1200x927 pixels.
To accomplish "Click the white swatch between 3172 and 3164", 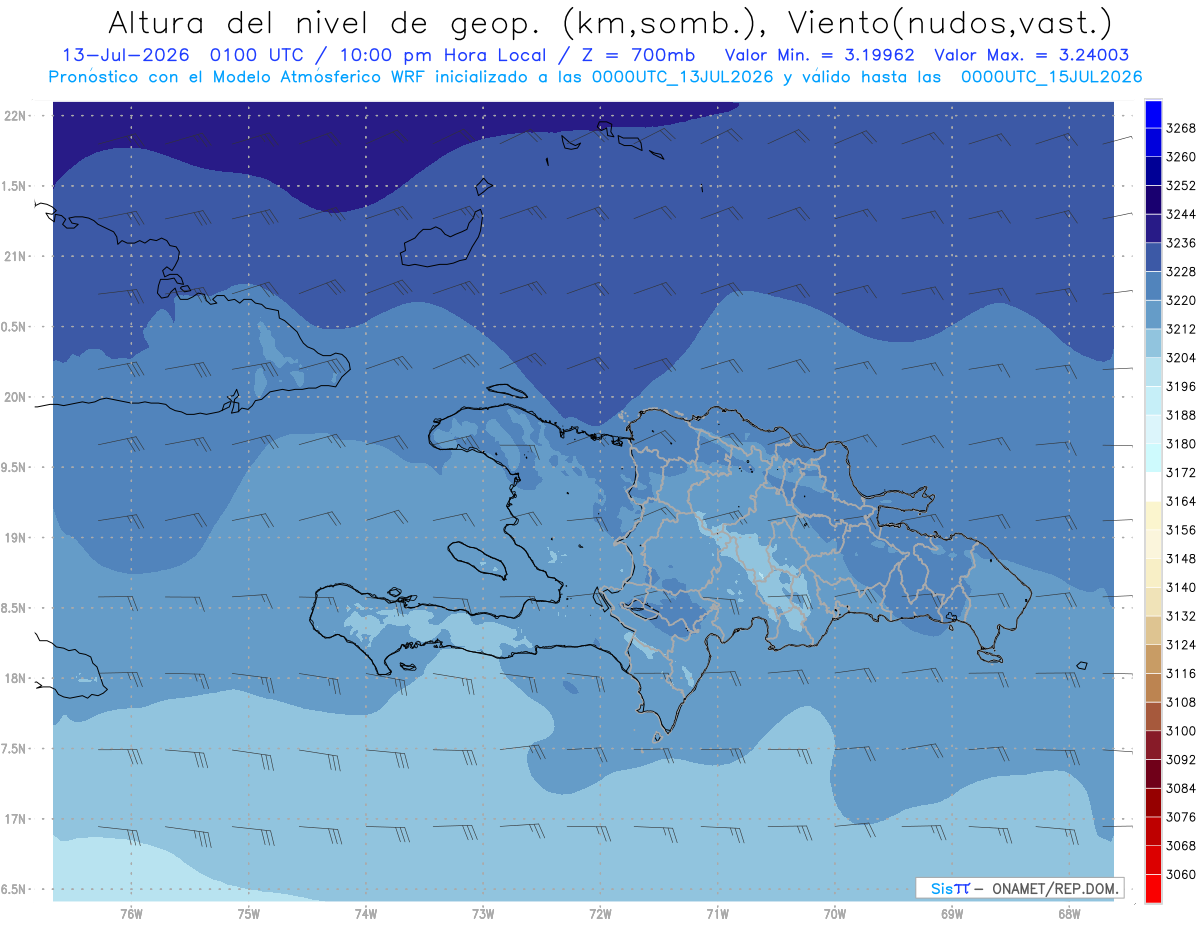I will (1153, 486).
